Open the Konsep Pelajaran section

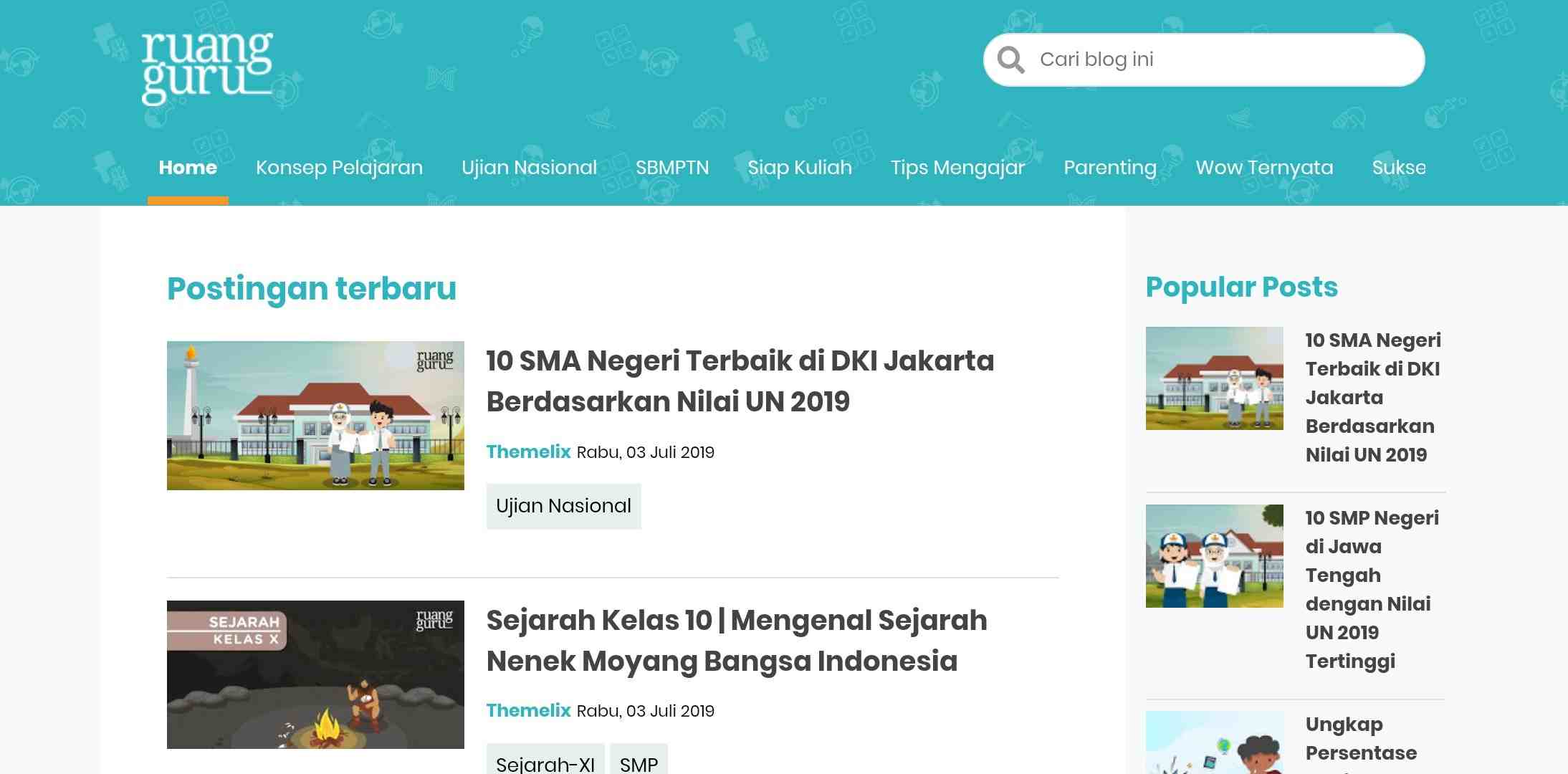(x=339, y=167)
